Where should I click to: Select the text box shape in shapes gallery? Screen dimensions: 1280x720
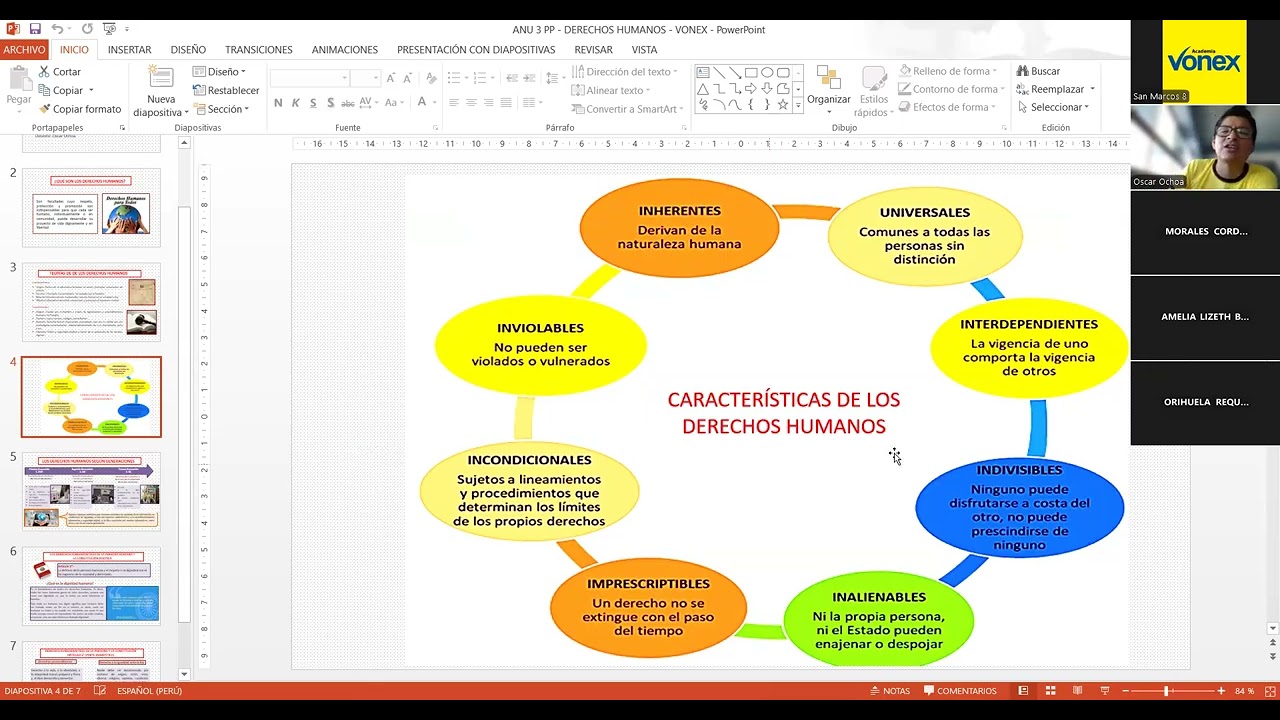pyautogui.click(x=703, y=73)
